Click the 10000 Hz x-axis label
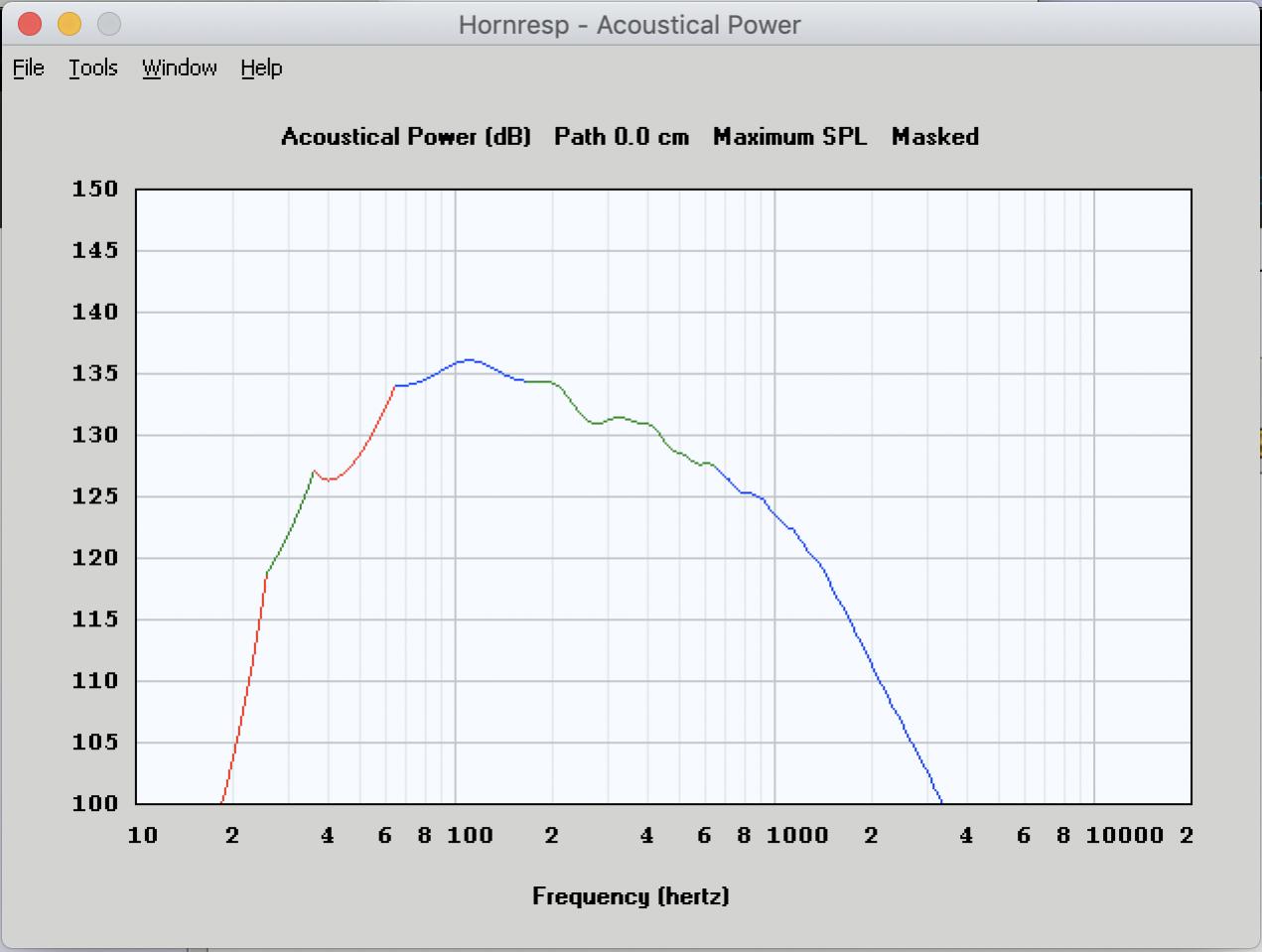 [1124, 835]
